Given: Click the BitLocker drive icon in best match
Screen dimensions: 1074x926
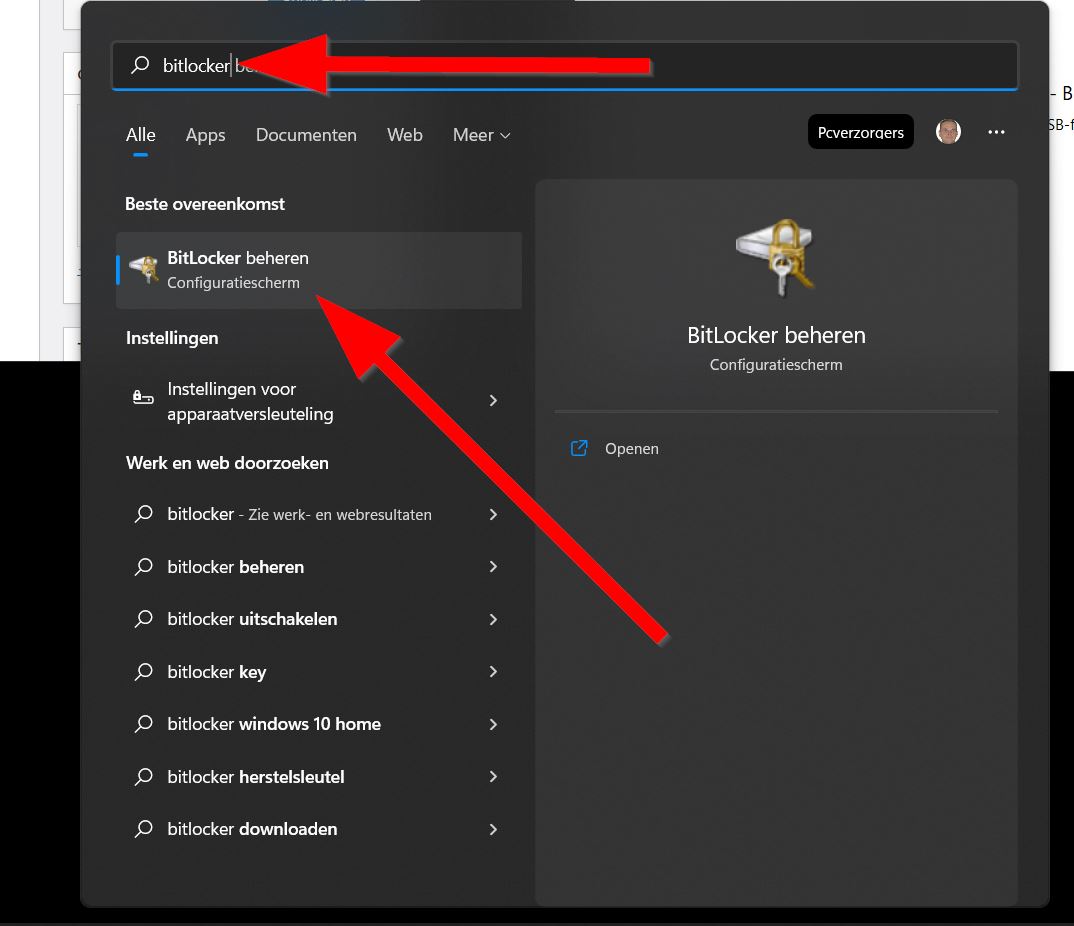Looking at the screenshot, I should [144, 269].
